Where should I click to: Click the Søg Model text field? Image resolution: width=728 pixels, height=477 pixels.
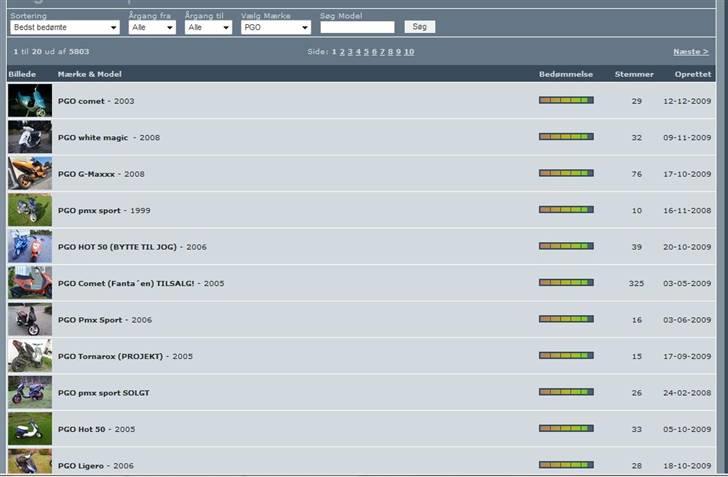[x=357, y=27]
